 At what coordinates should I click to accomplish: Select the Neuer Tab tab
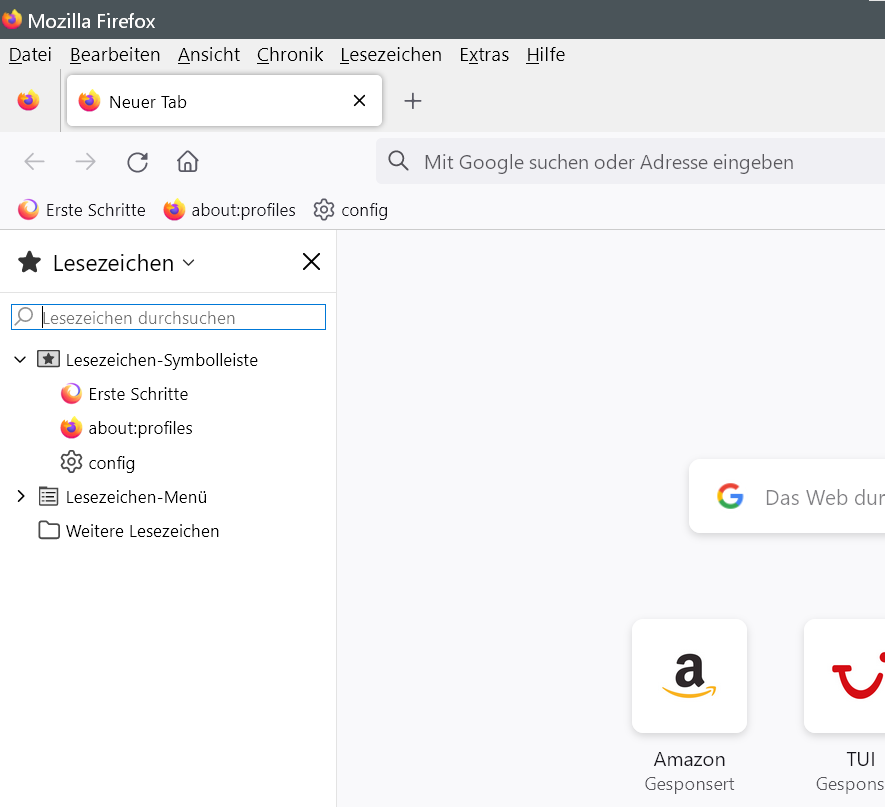[x=200, y=101]
